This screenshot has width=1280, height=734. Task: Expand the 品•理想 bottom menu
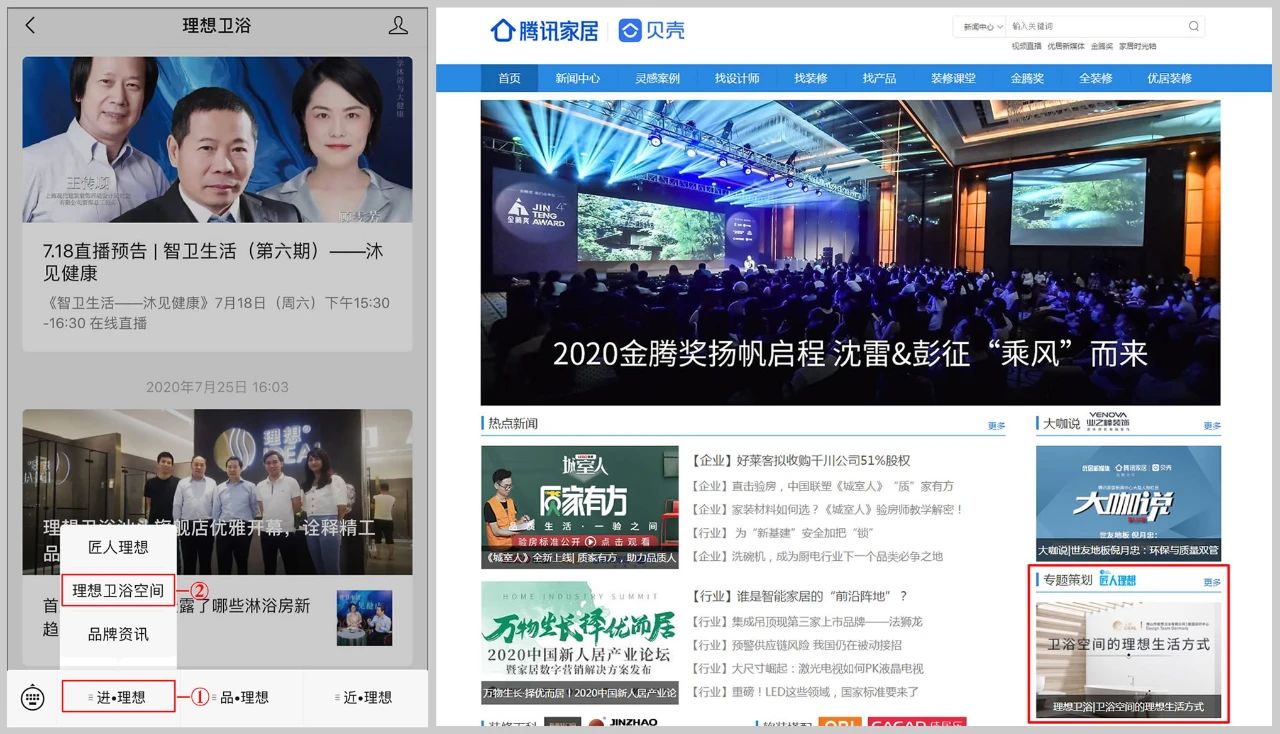click(241, 697)
